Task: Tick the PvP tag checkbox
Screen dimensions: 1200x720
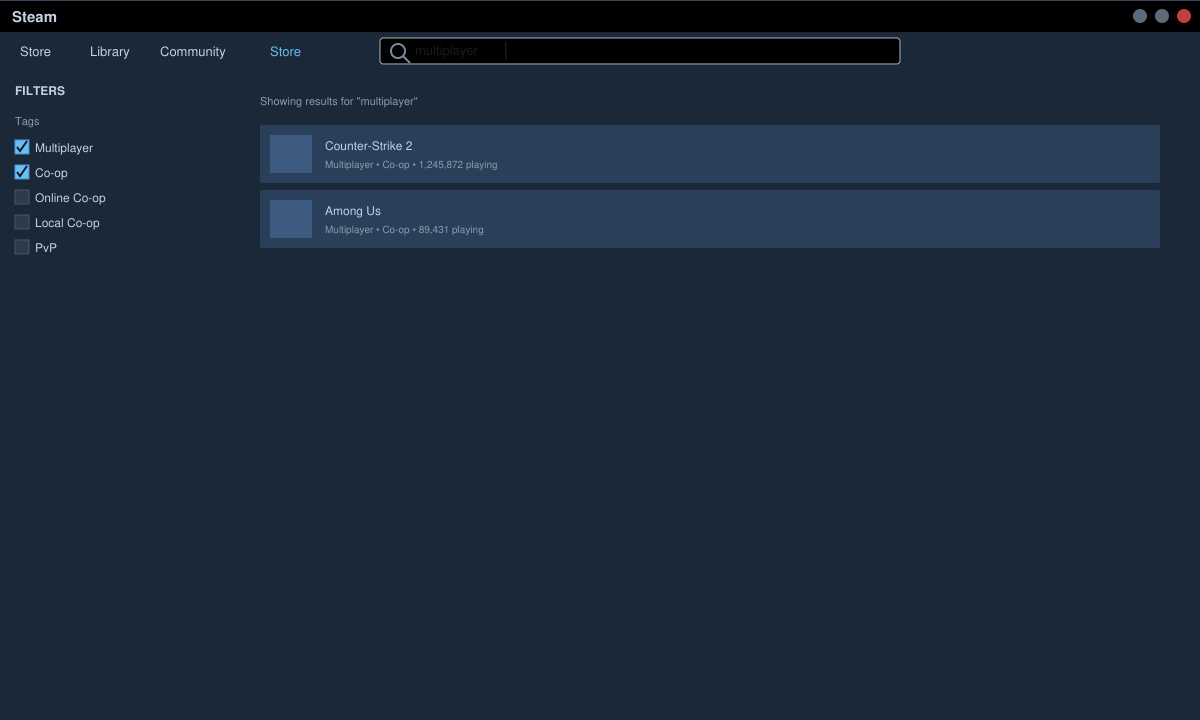Action: pos(22,247)
